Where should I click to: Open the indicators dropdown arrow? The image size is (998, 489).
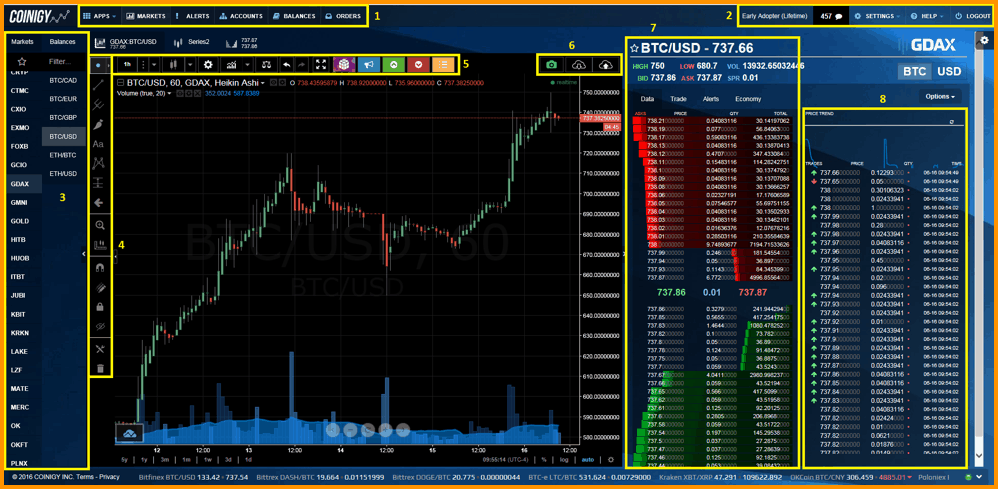247,64
